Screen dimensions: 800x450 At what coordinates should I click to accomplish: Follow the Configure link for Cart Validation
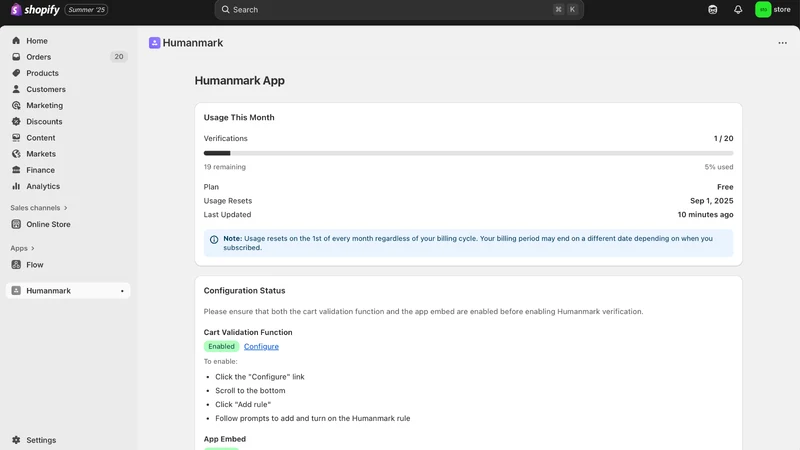261,346
